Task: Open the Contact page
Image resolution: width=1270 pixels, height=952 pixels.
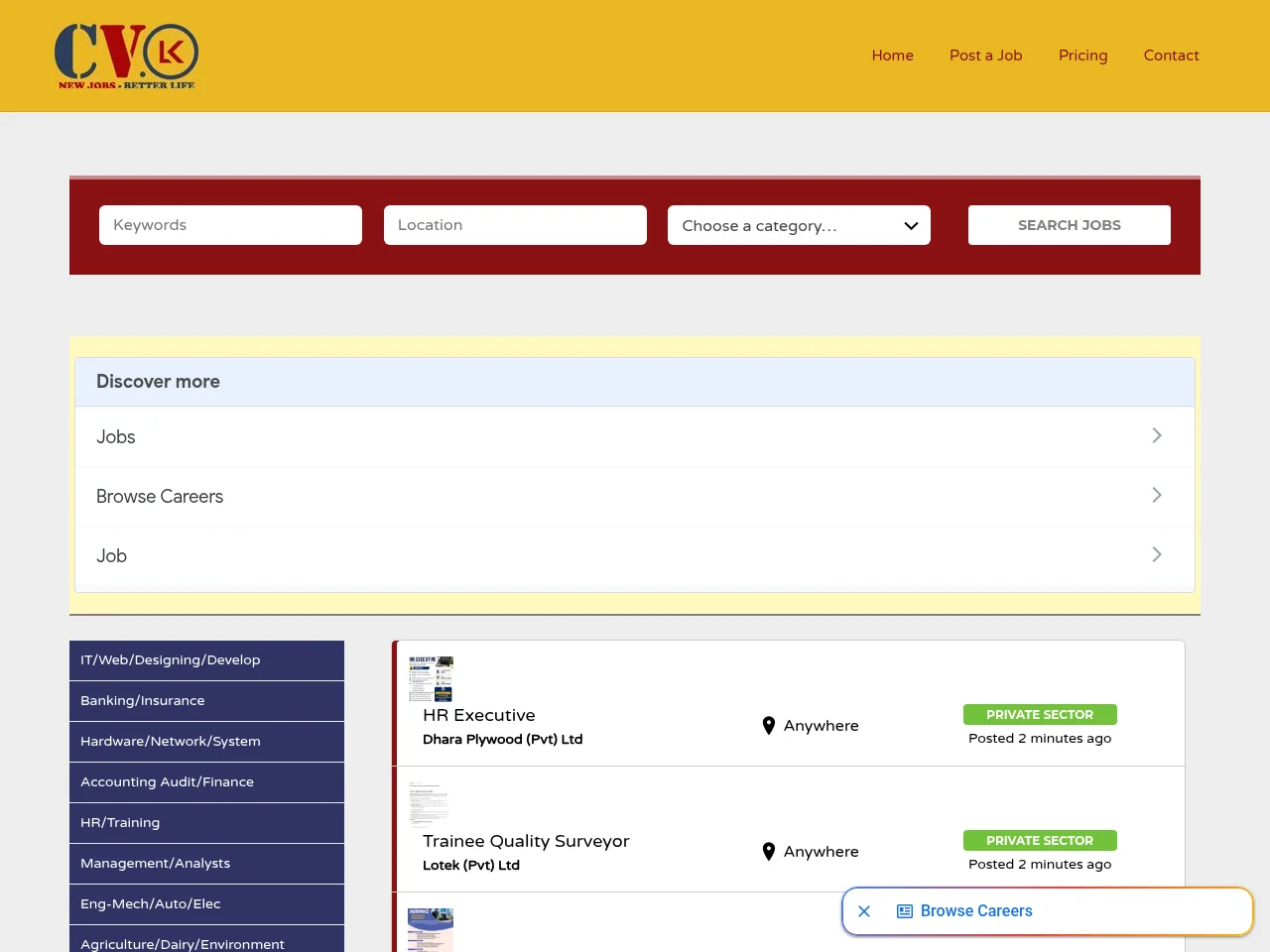Action: pos(1172,56)
